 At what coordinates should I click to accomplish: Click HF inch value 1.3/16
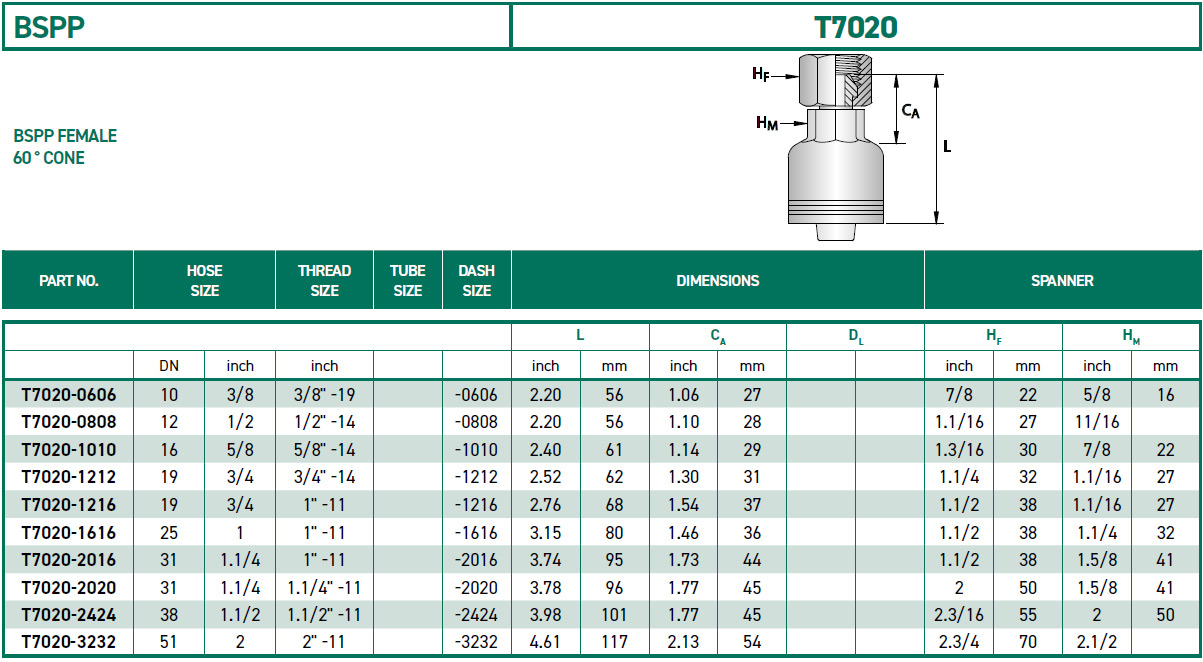pos(959,450)
